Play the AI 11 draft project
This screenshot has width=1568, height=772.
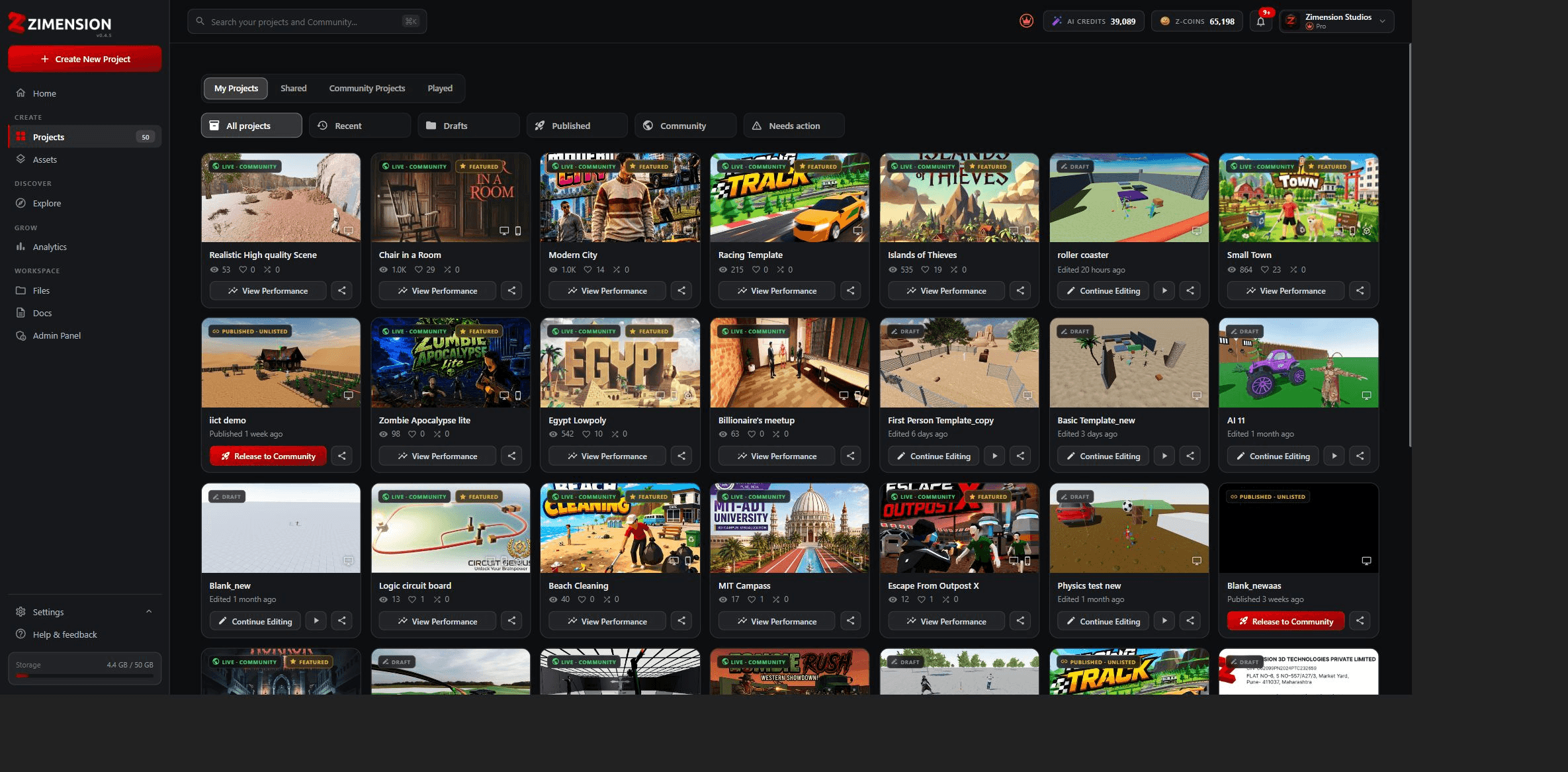click(1334, 456)
